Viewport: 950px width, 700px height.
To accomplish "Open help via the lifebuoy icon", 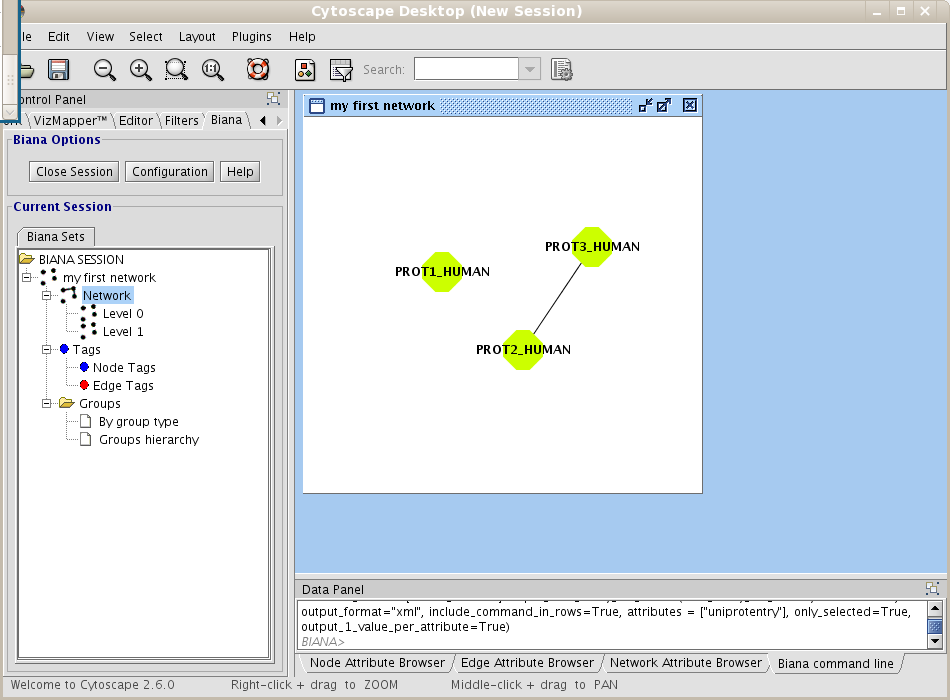I will pos(258,70).
